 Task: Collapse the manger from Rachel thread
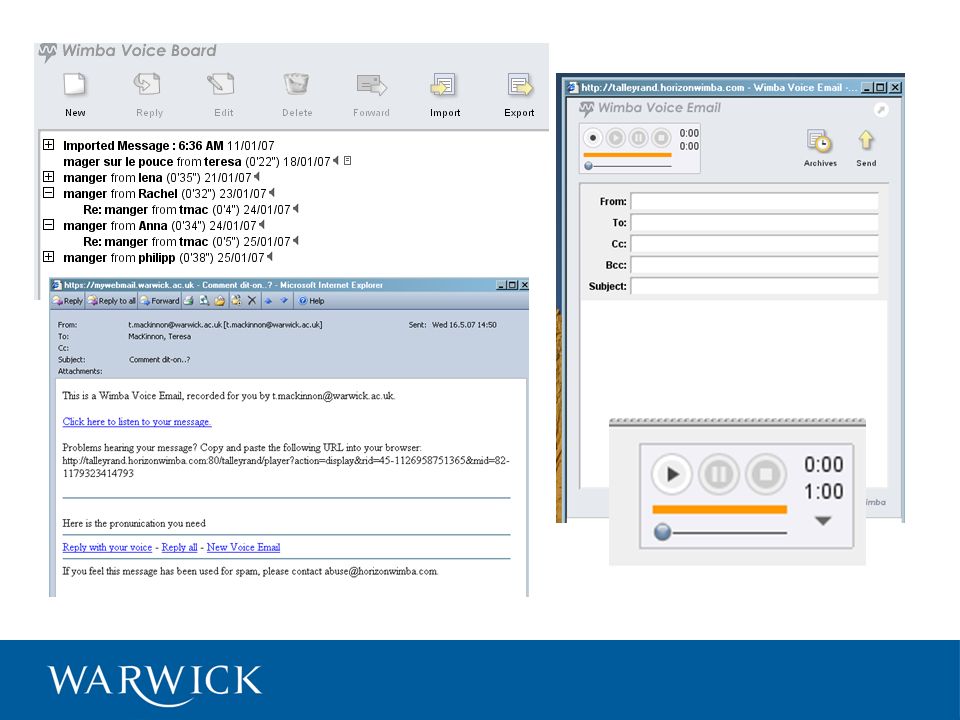[48, 192]
